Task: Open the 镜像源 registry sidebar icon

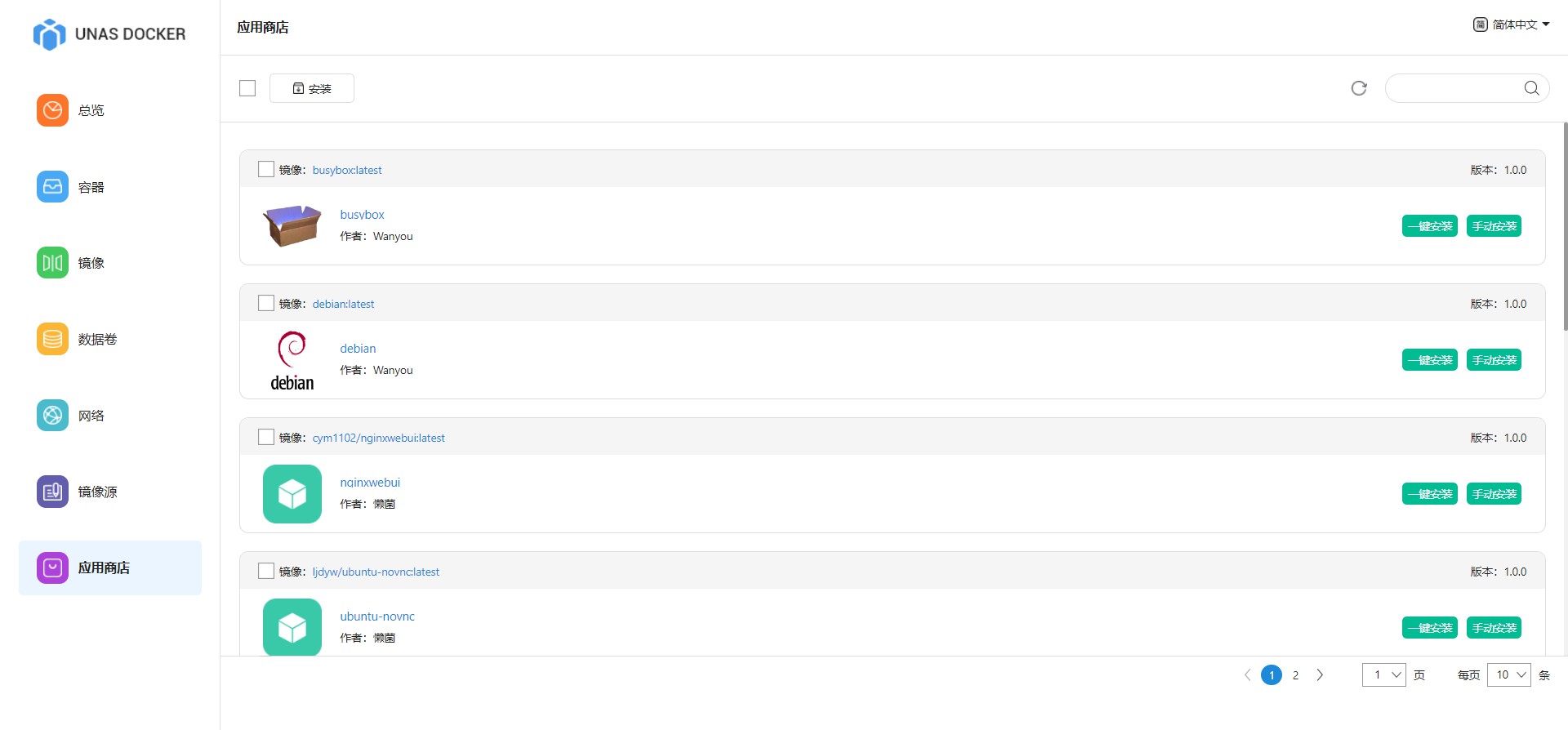Action: point(52,492)
